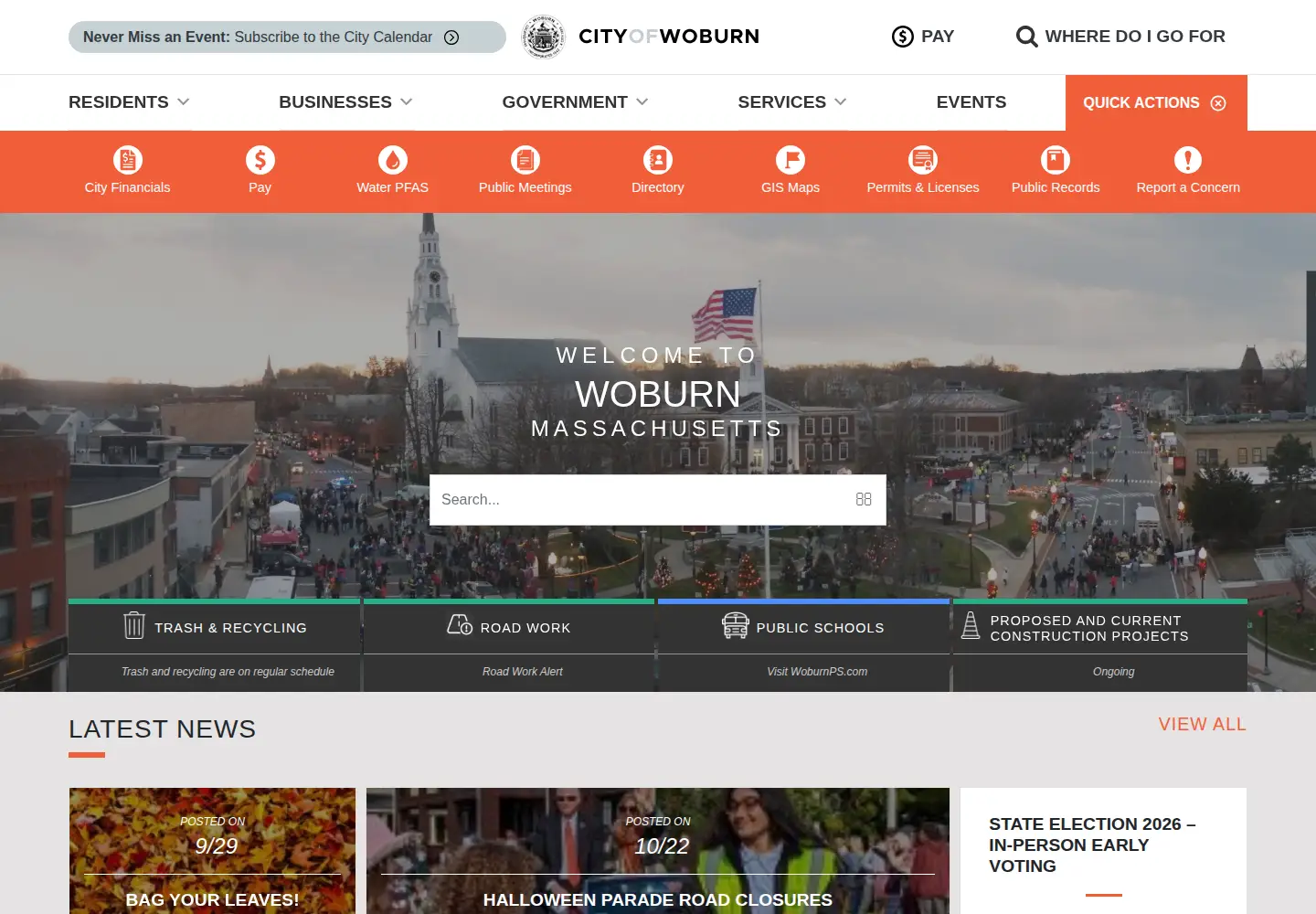The height and width of the screenshot is (914, 1316).
Task: Click the City of Woburn seal logo
Action: 543,37
